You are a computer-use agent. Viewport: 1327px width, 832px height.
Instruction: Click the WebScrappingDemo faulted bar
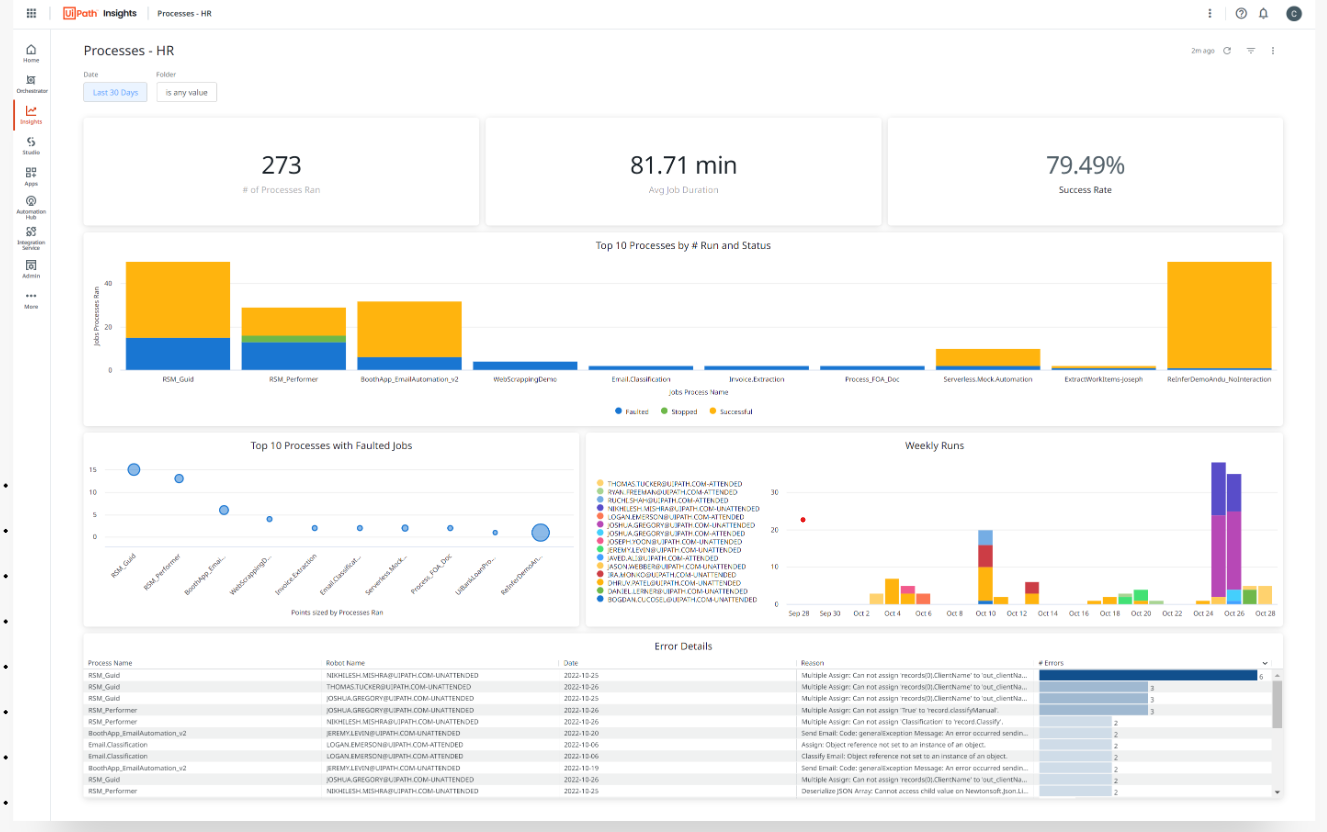point(525,366)
